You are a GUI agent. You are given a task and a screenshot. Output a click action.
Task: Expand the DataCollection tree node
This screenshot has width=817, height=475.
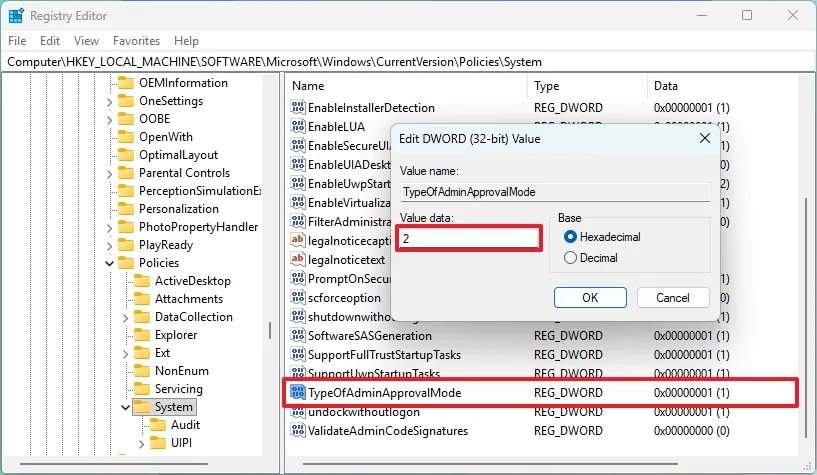coord(126,318)
